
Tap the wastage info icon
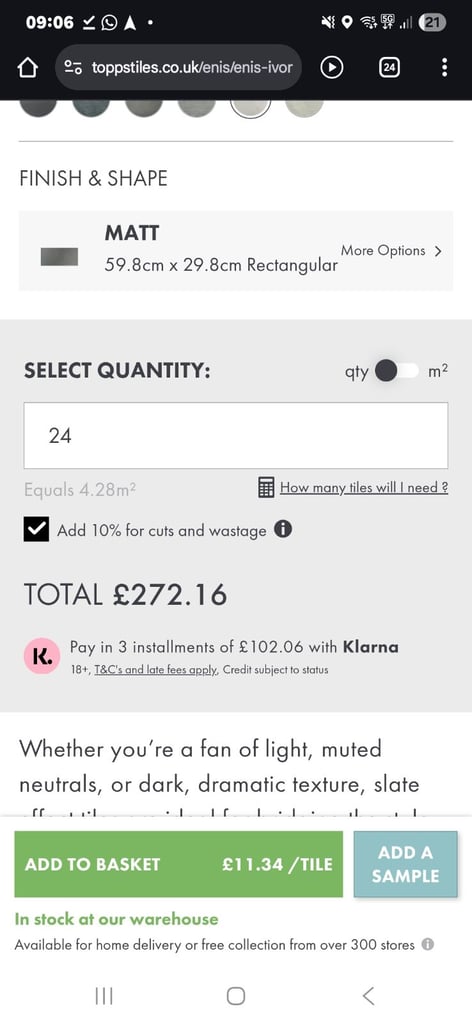[283, 529]
